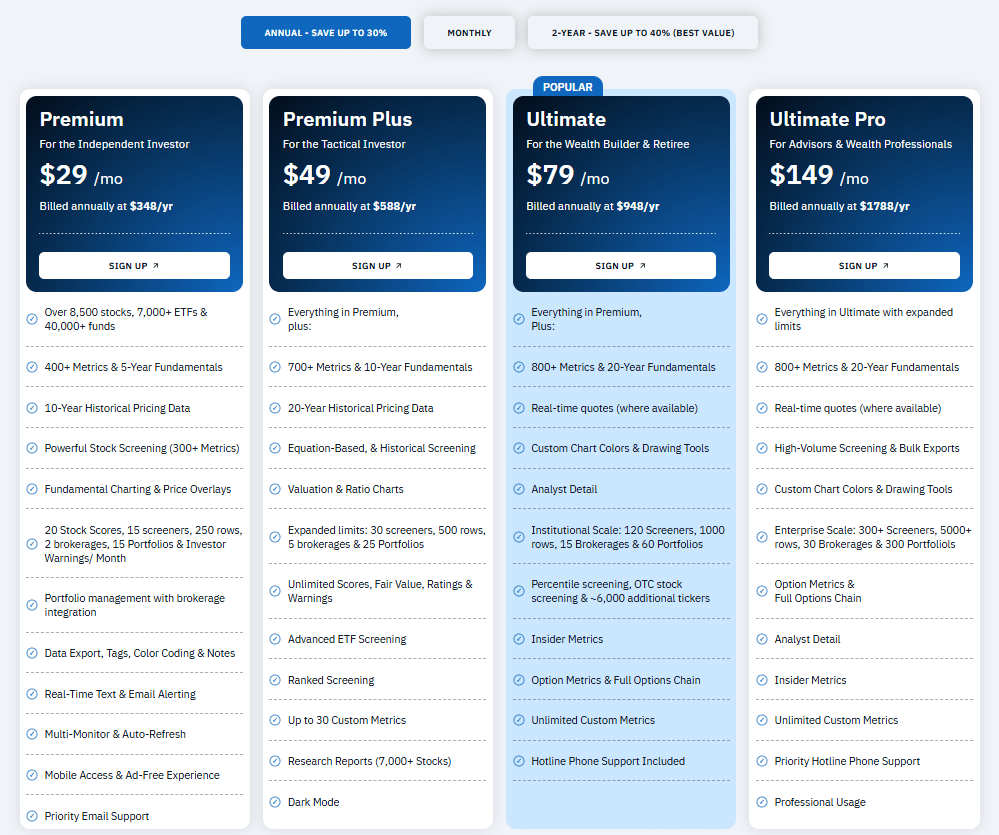Viewport: 999px width, 835px height.
Task: Click checkmark icon beside Priority Email Support
Action: [32, 816]
